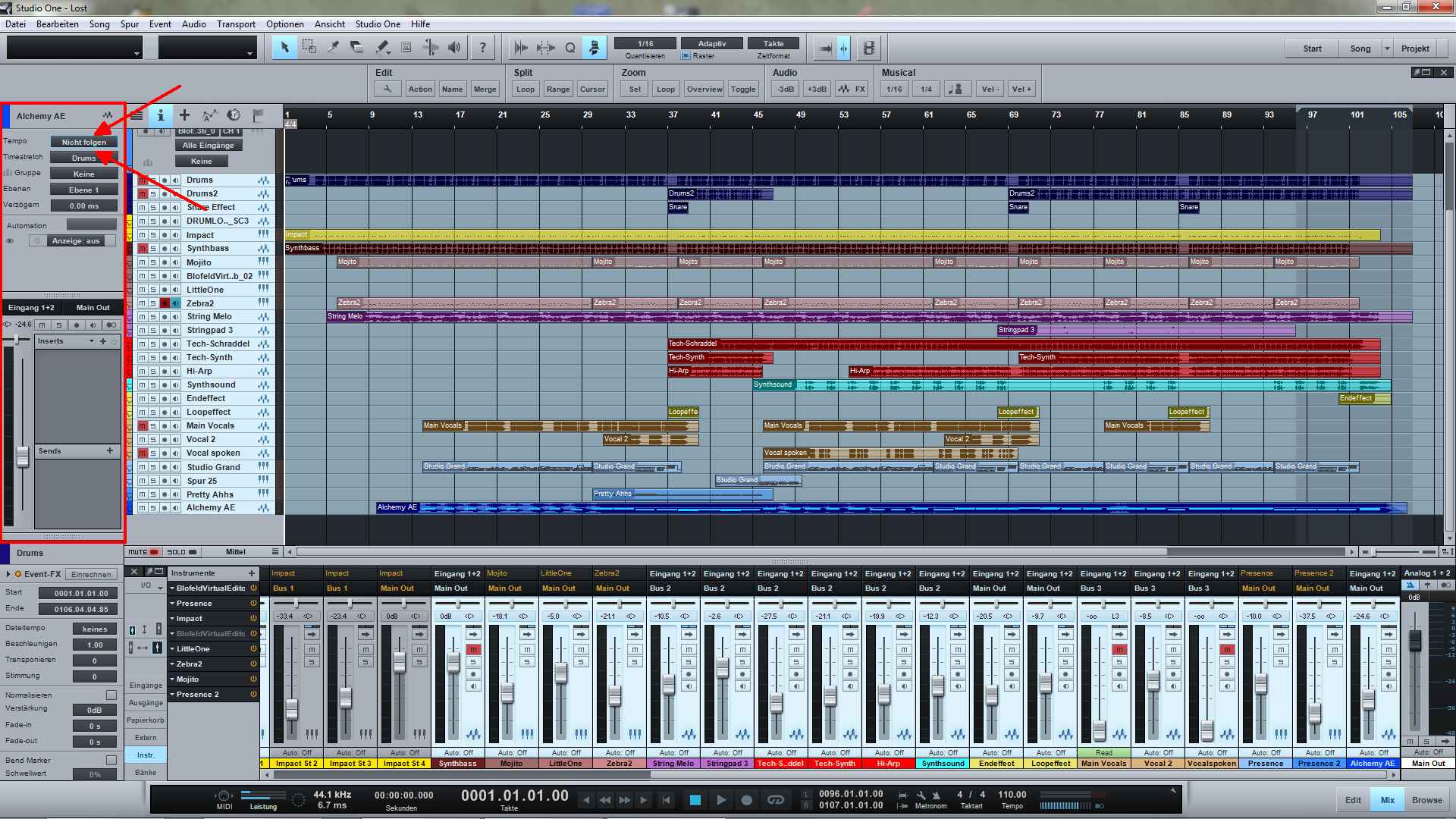Select the Mute tool
Screen dimensions: 1456x819
point(406,48)
